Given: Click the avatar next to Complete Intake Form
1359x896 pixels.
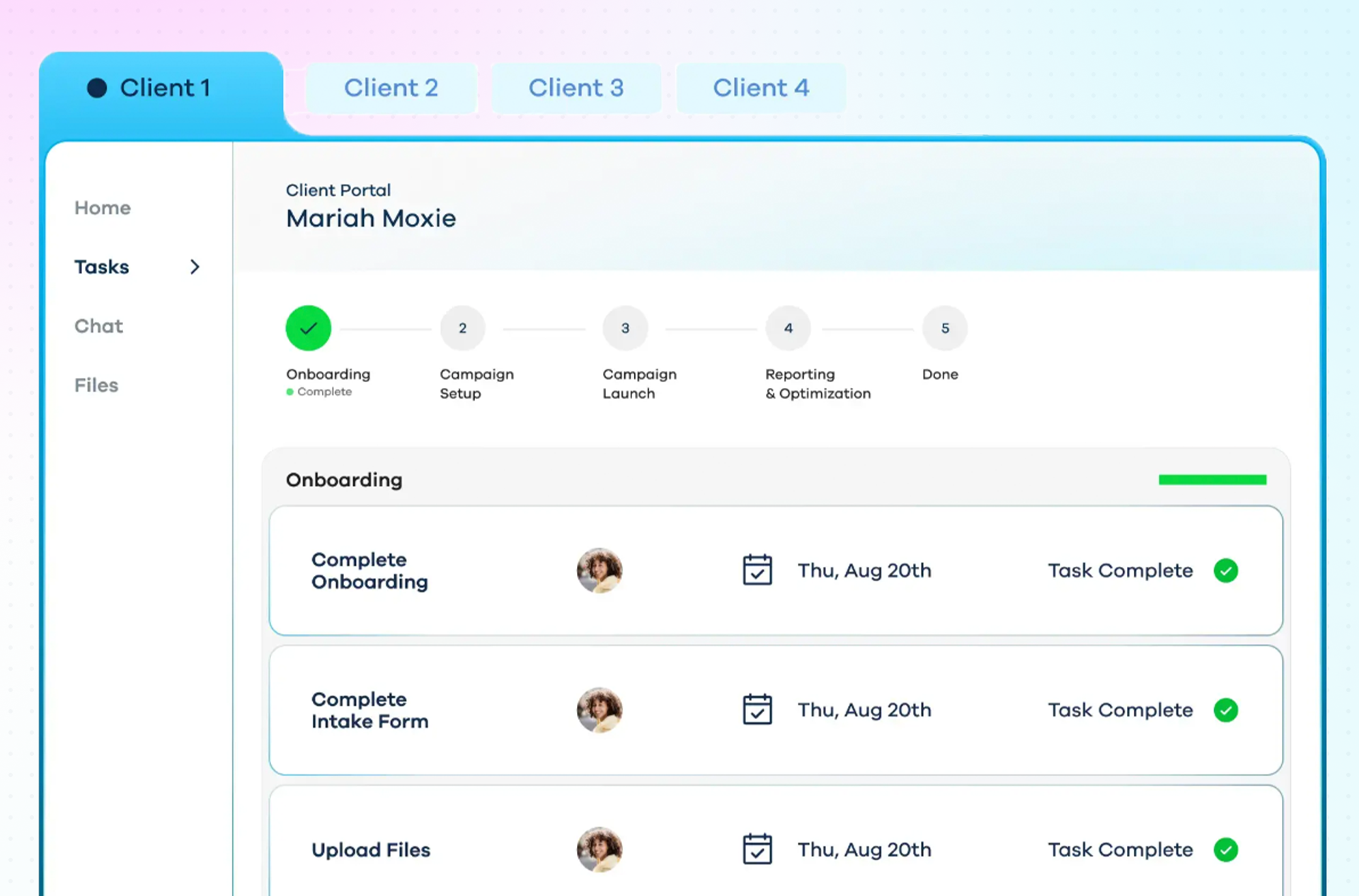Looking at the screenshot, I should pyautogui.click(x=600, y=711).
